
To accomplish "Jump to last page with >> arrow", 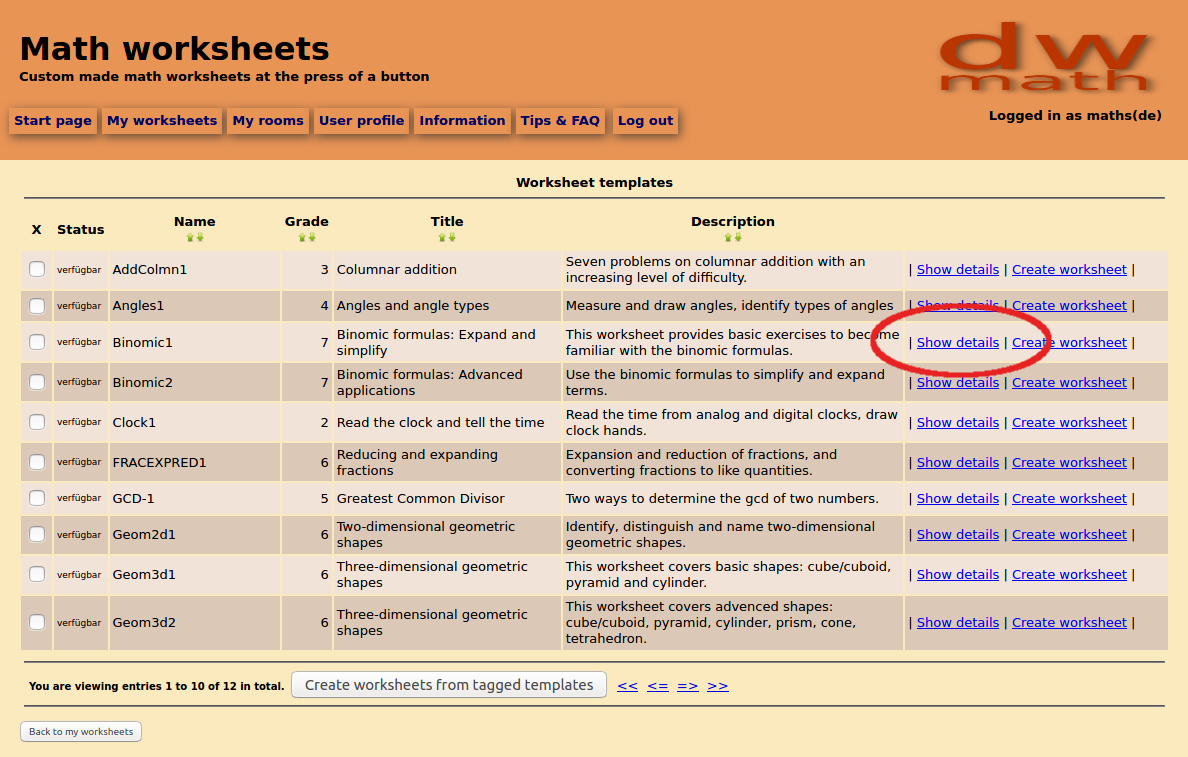I will click(x=718, y=685).
